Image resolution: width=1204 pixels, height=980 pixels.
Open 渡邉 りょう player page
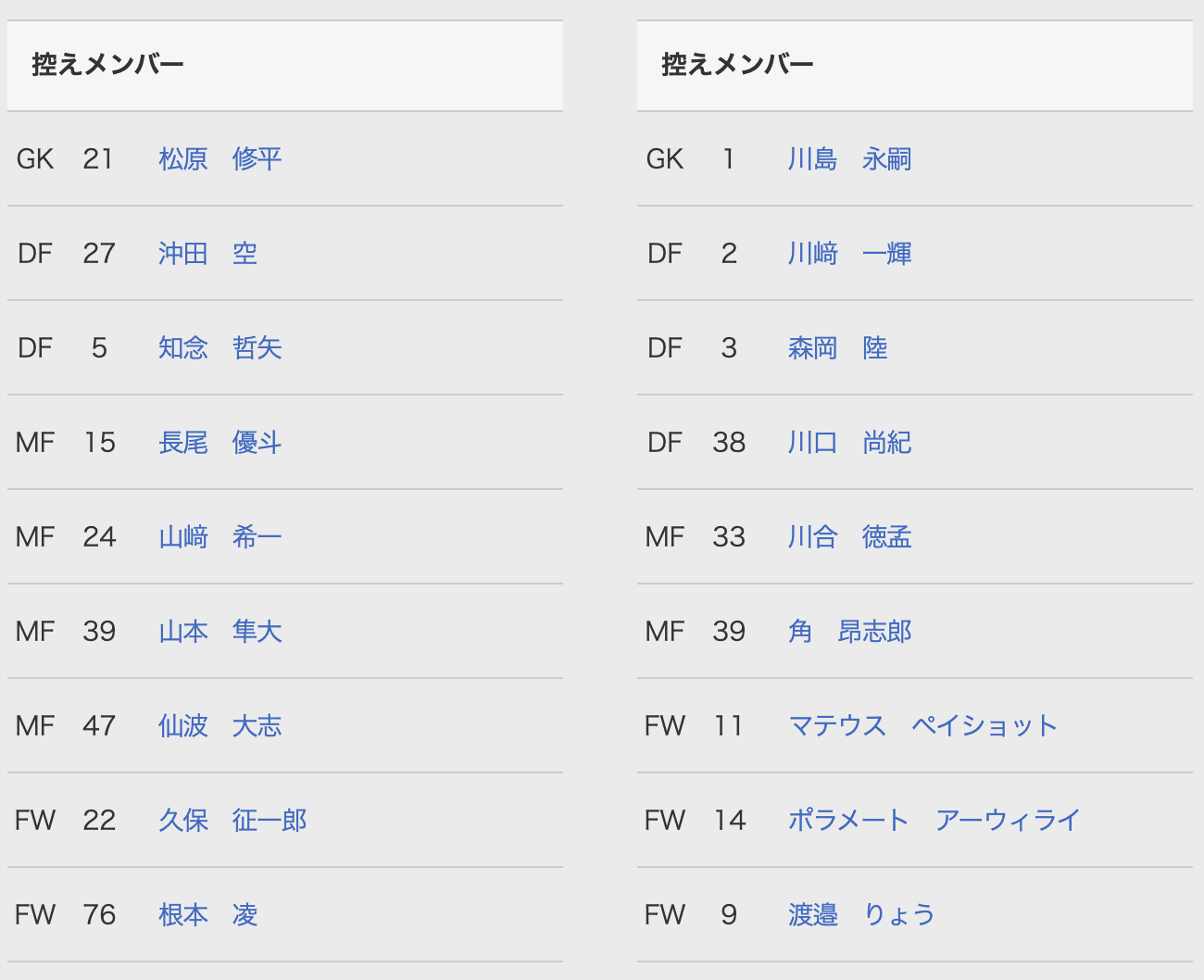click(861, 915)
